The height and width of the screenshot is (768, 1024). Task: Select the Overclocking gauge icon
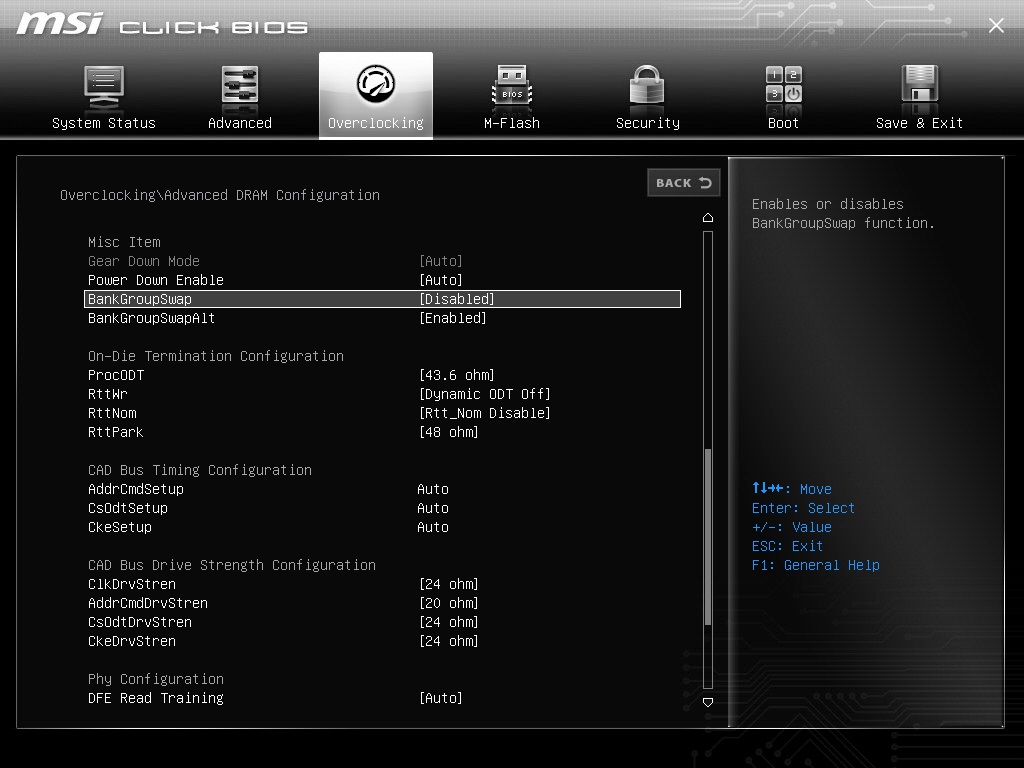[376, 84]
